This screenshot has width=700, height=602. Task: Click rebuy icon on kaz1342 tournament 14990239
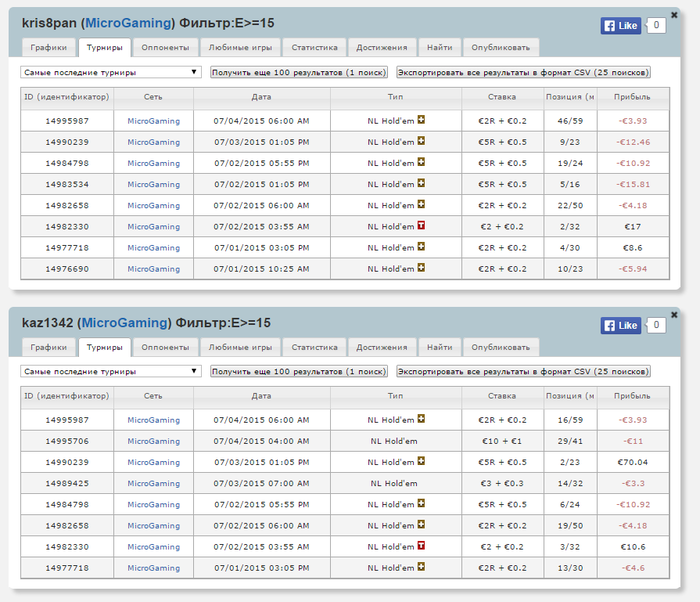pos(421,461)
